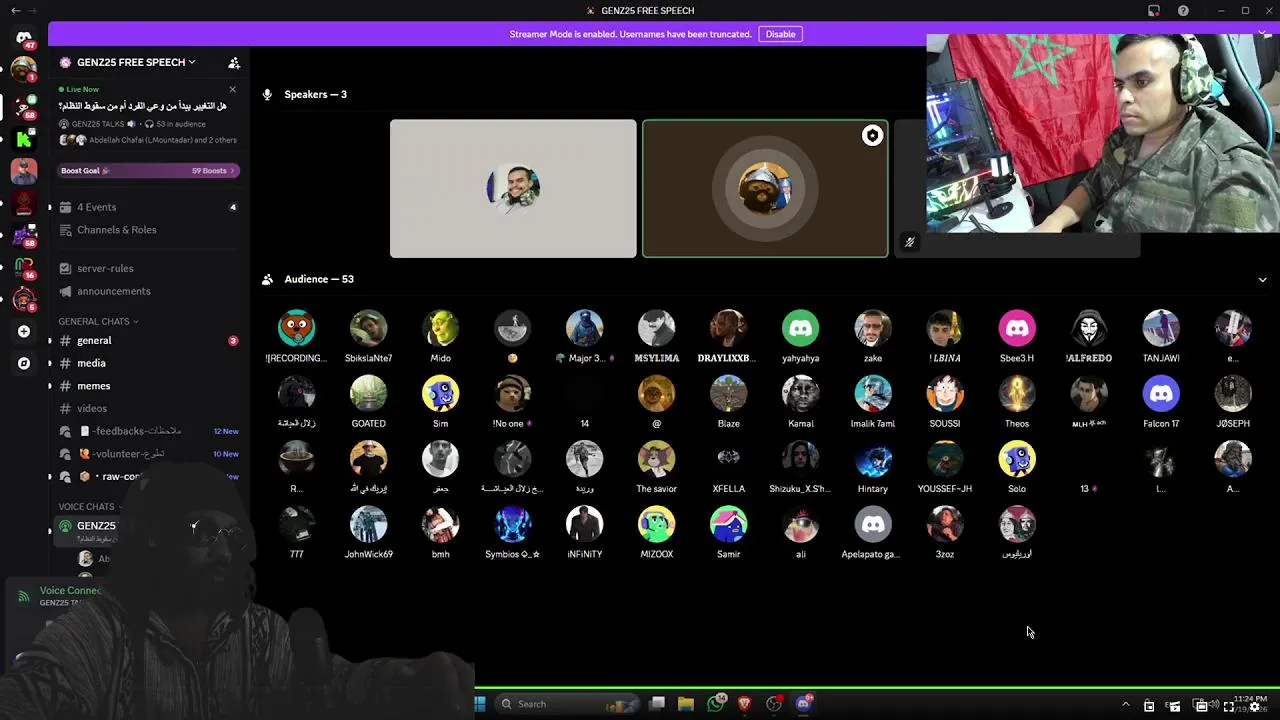
Task: Click the back navigation arrow in title bar
Action: (x=15, y=11)
